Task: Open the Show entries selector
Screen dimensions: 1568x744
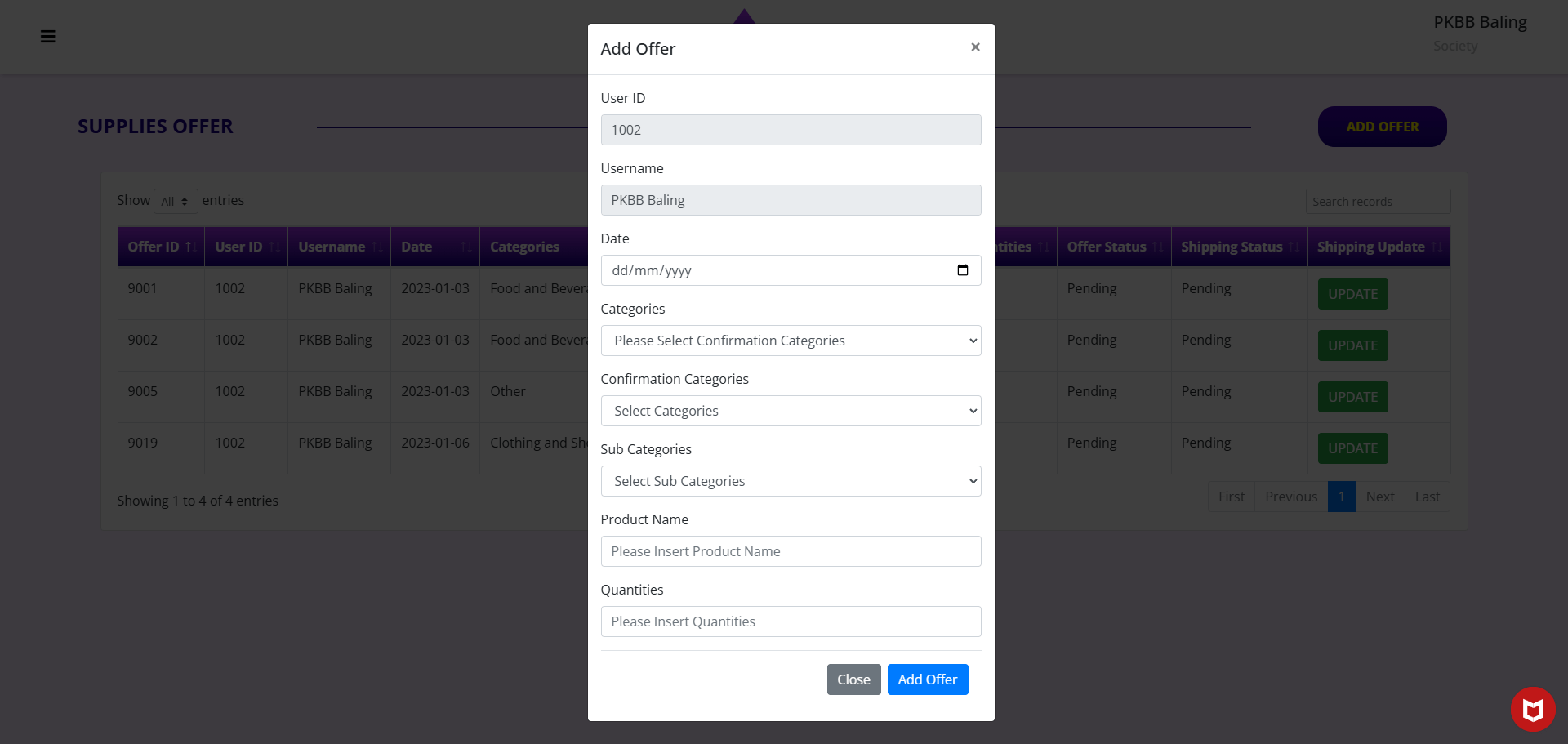Action: click(x=176, y=201)
